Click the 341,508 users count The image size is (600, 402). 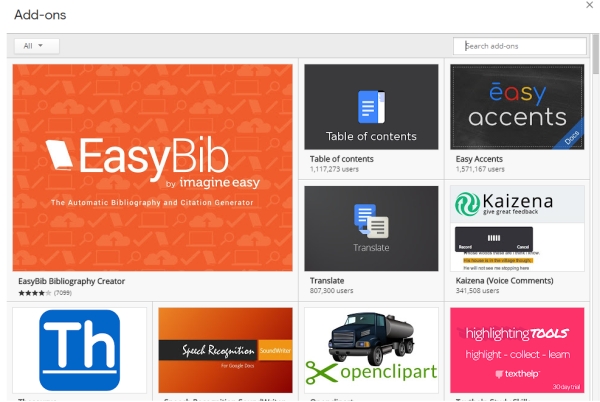(x=477, y=291)
